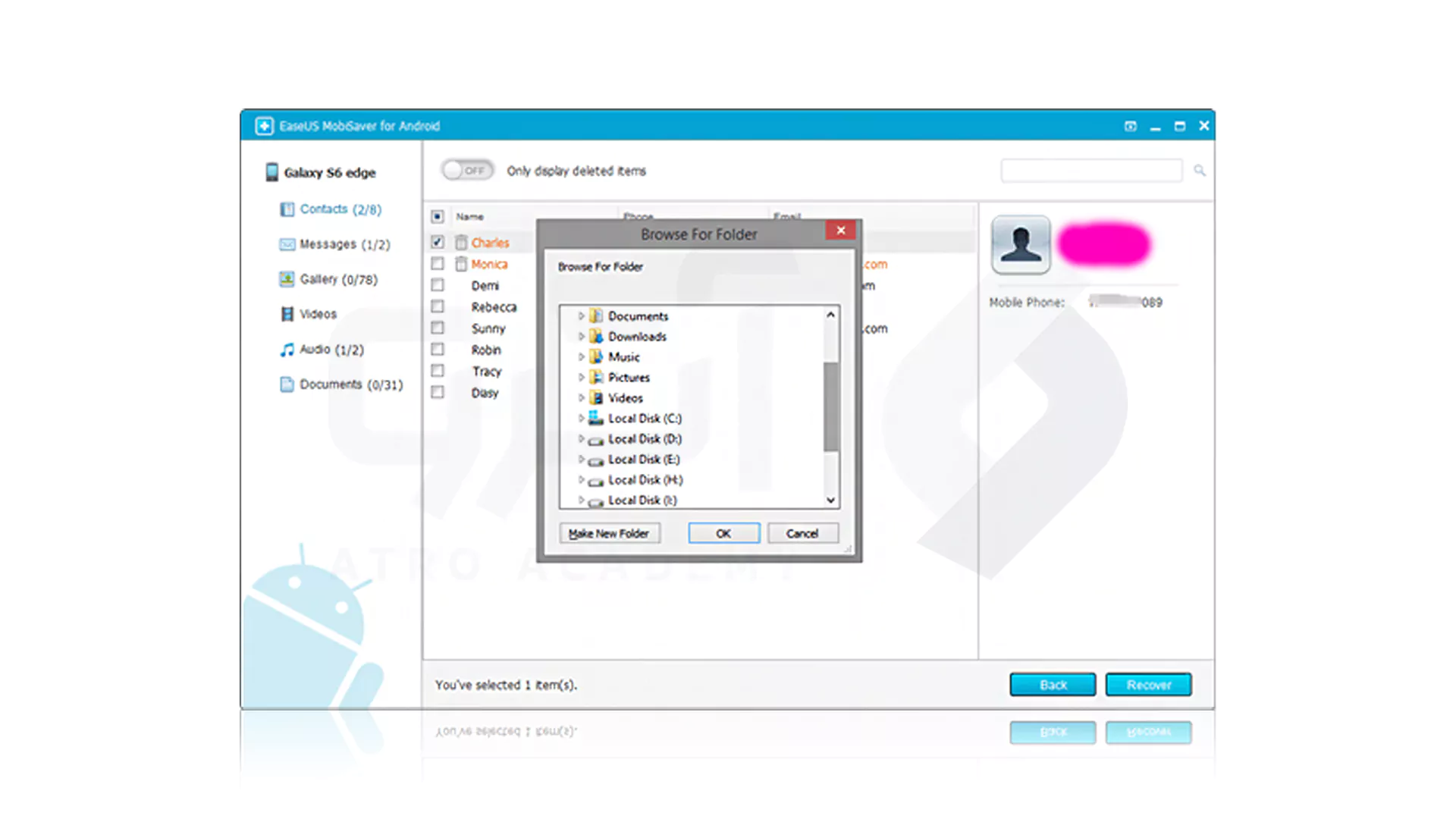Check the Demi contact checkbox

[x=438, y=285]
